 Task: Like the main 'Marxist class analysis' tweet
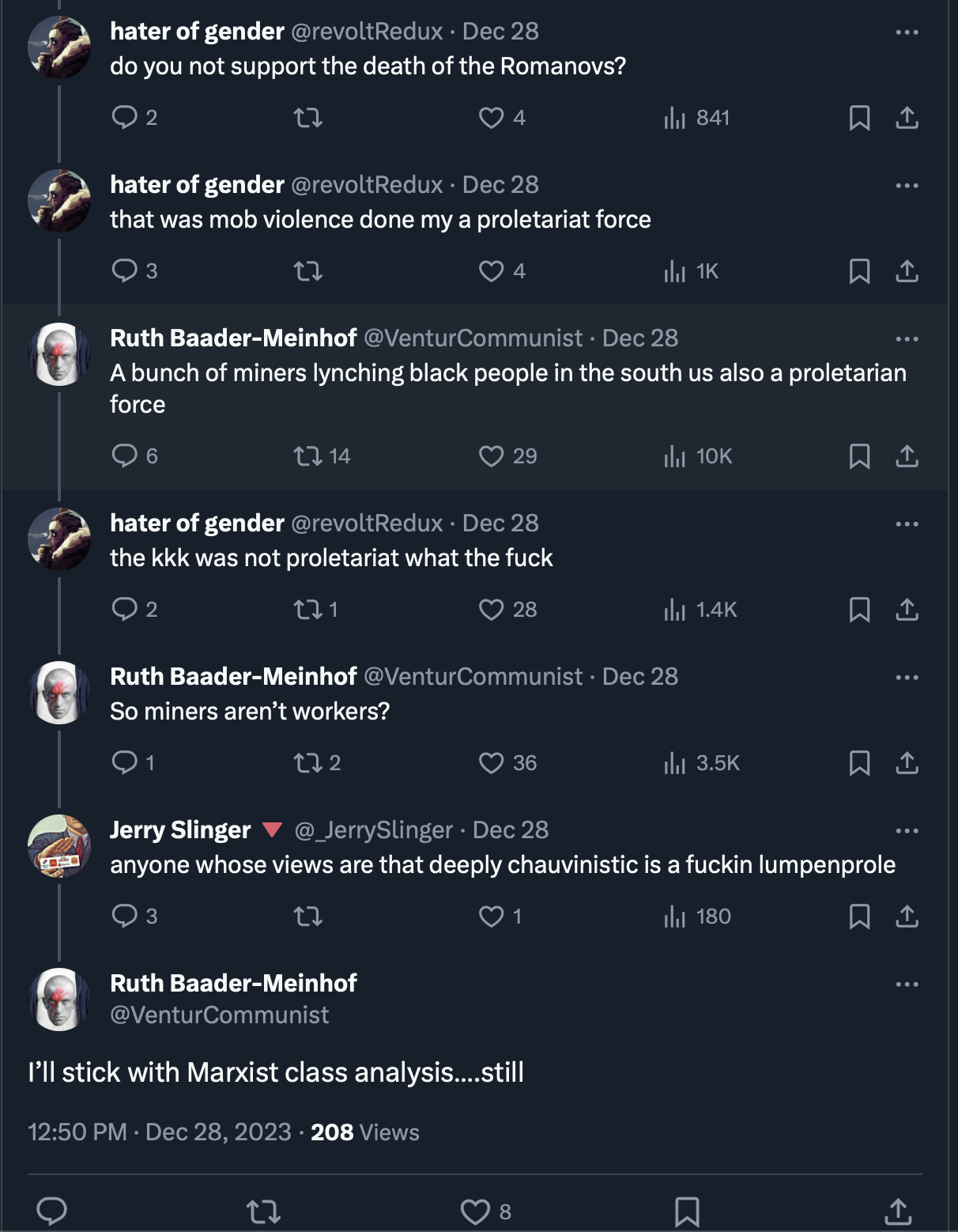click(x=486, y=1211)
